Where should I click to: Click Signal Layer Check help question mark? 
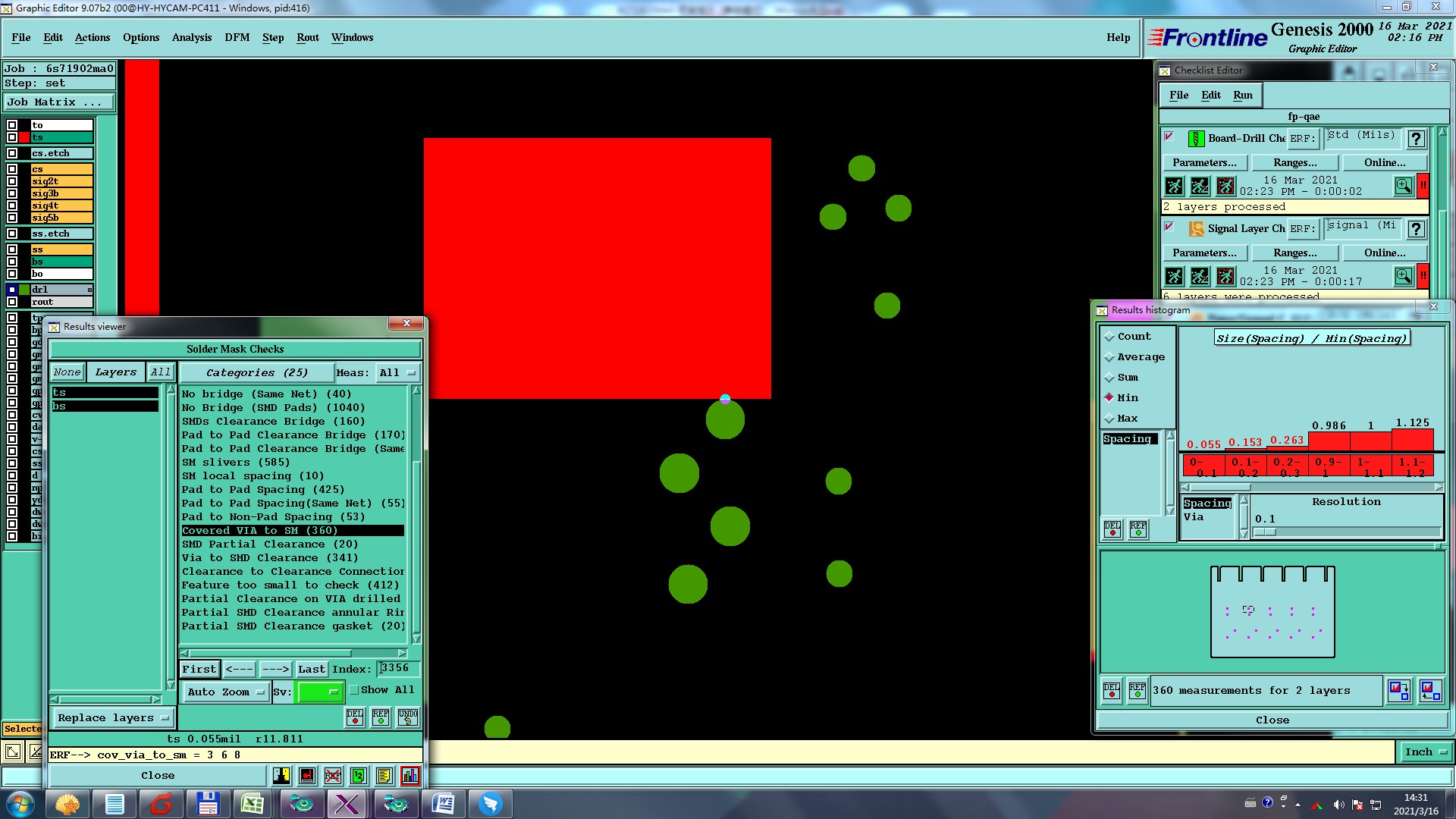(x=1416, y=229)
